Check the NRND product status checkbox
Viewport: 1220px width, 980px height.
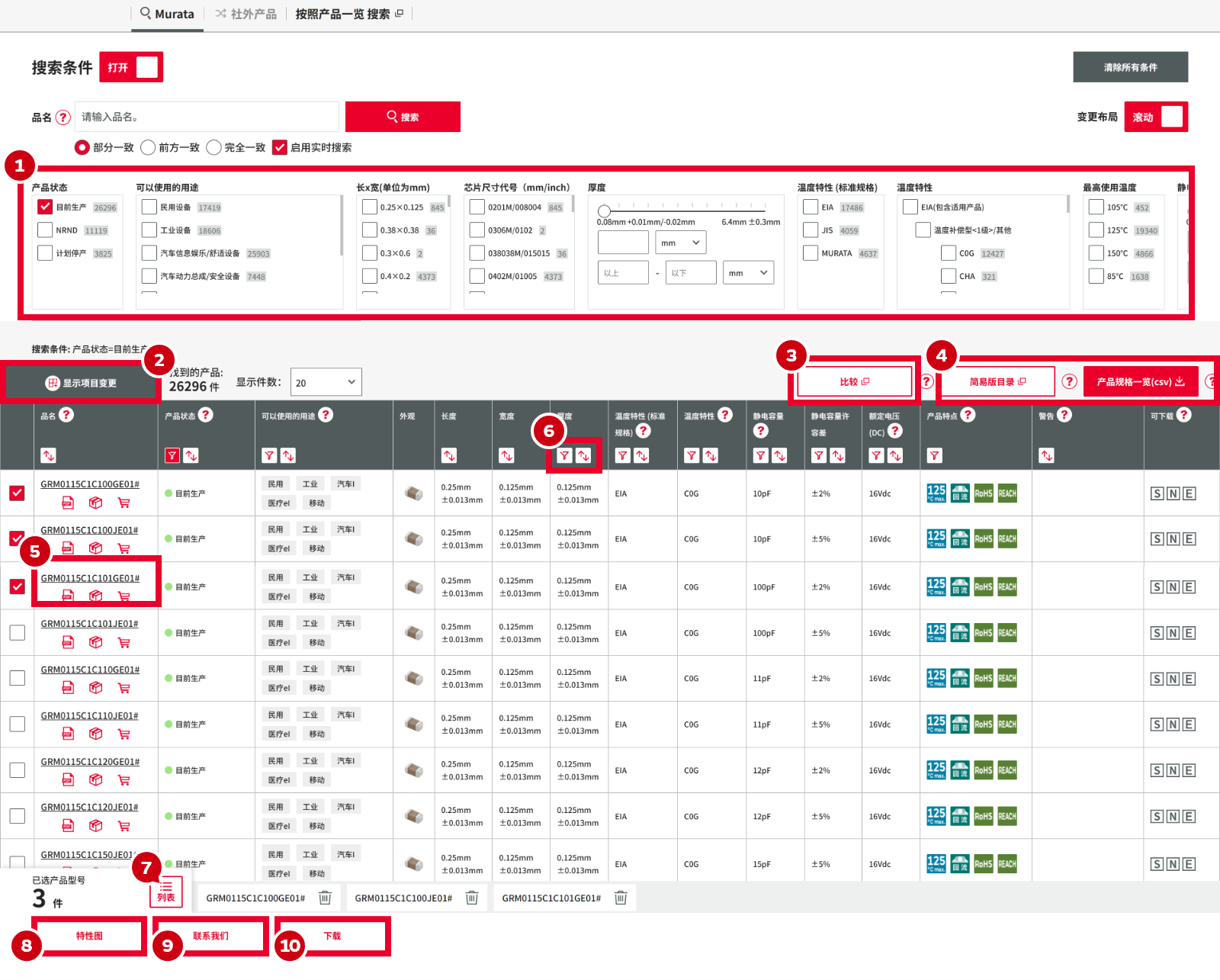pos(45,230)
